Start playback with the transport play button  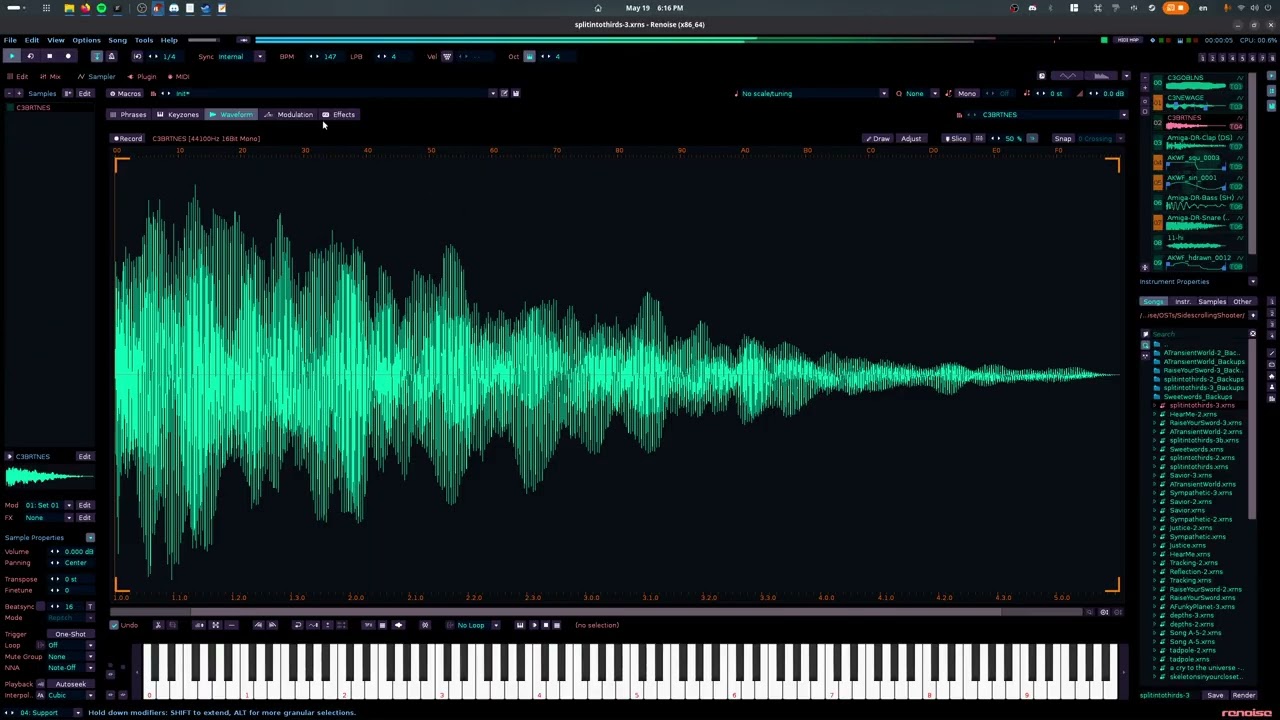[12, 56]
